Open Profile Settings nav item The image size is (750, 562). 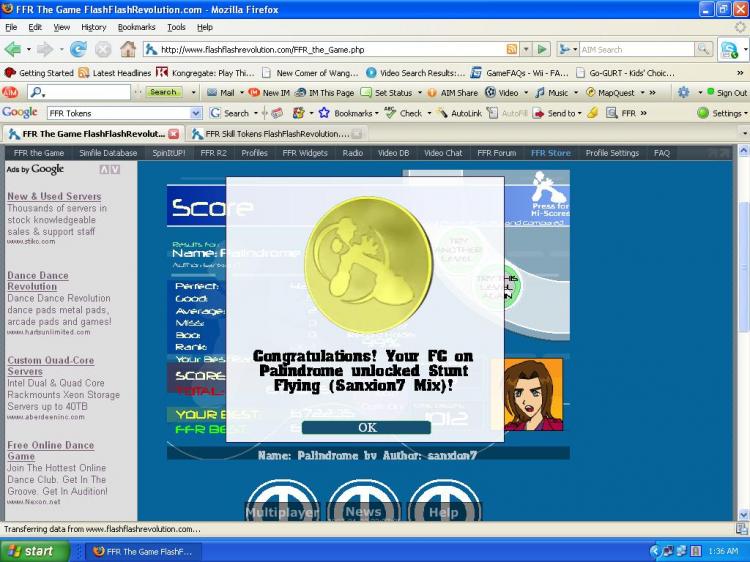pyautogui.click(x=612, y=153)
